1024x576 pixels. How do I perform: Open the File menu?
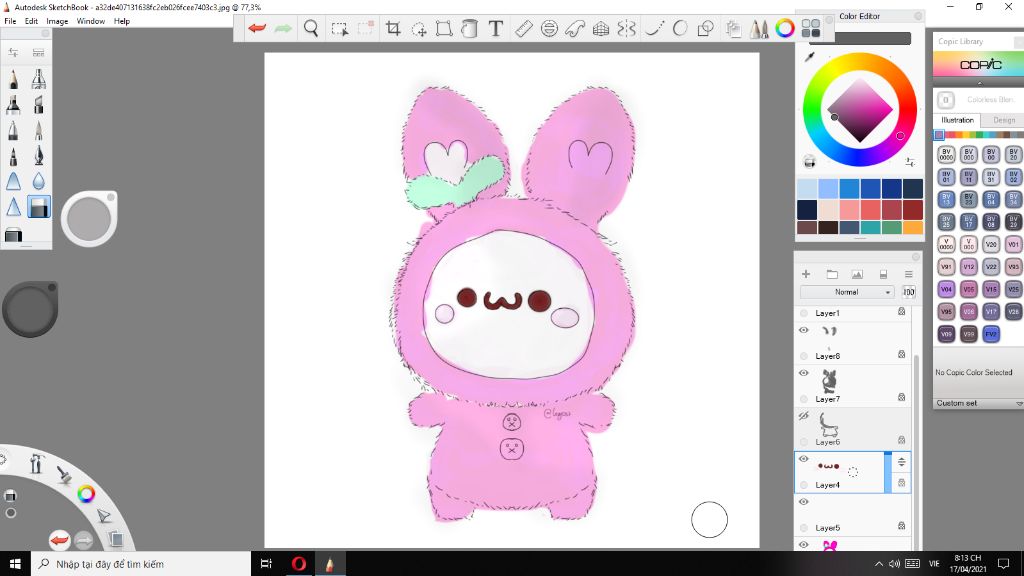10,21
